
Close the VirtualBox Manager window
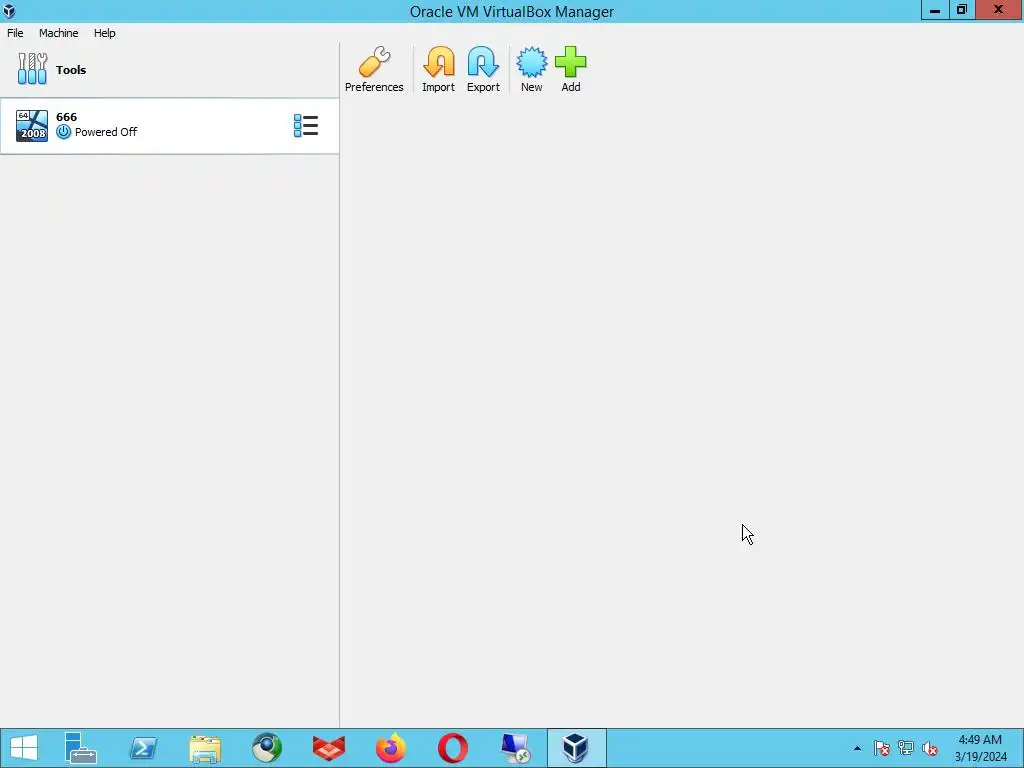(999, 10)
